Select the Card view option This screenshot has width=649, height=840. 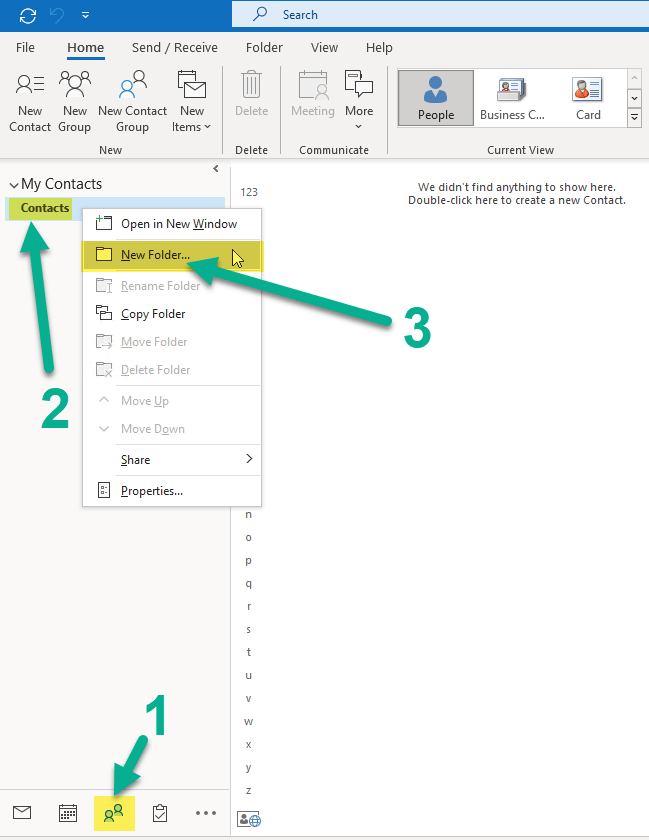pos(588,99)
